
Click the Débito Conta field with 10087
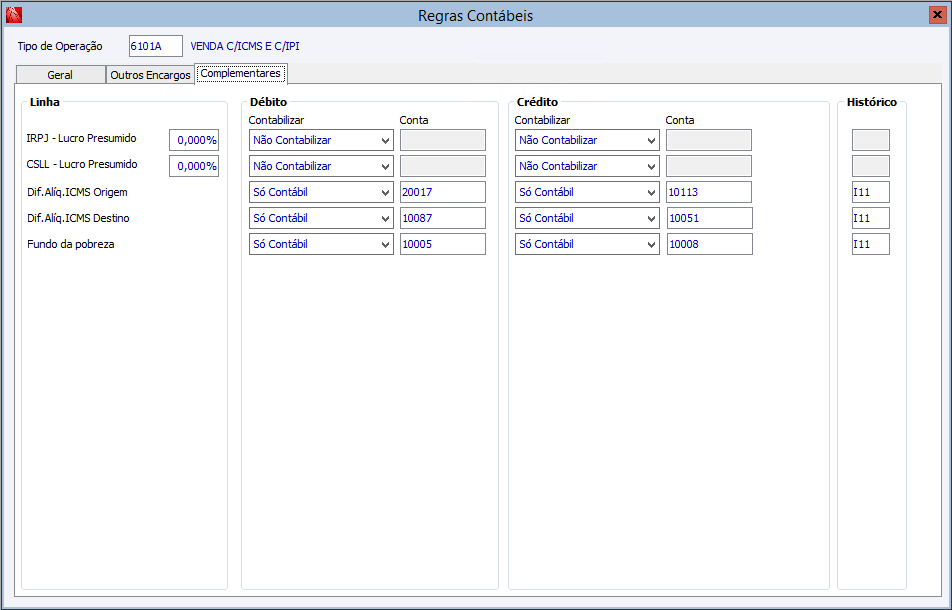coord(442,218)
